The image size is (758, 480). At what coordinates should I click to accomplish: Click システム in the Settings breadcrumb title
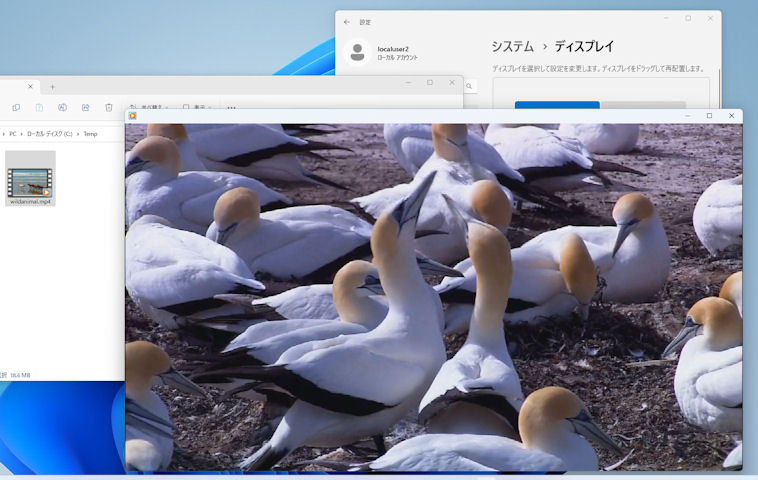click(513, 46)
